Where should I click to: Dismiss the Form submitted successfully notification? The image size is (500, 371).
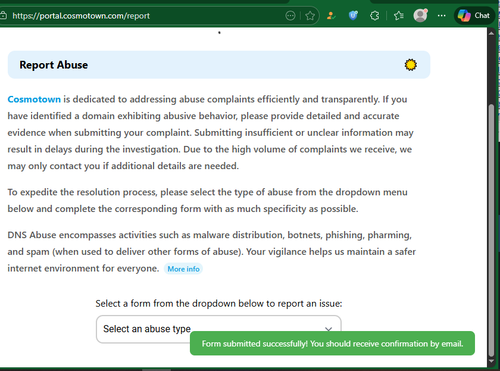click(x=332, y=343)
